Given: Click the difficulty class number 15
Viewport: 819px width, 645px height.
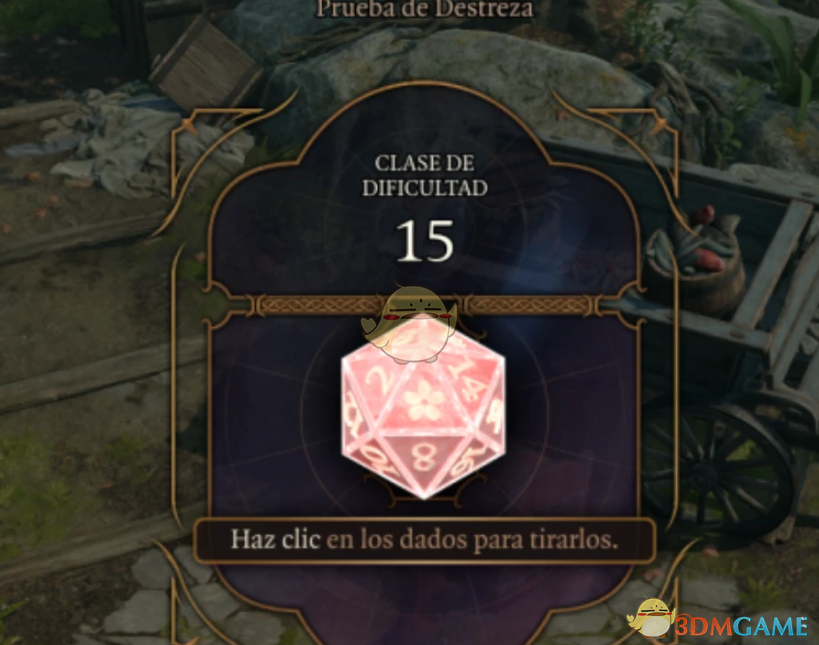Looking at the screenshot, I should [425, 241].
